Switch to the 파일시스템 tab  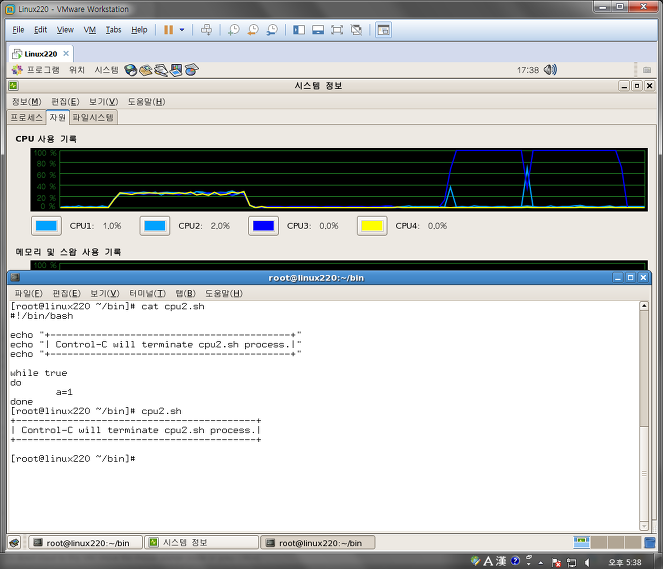point(93,117)
